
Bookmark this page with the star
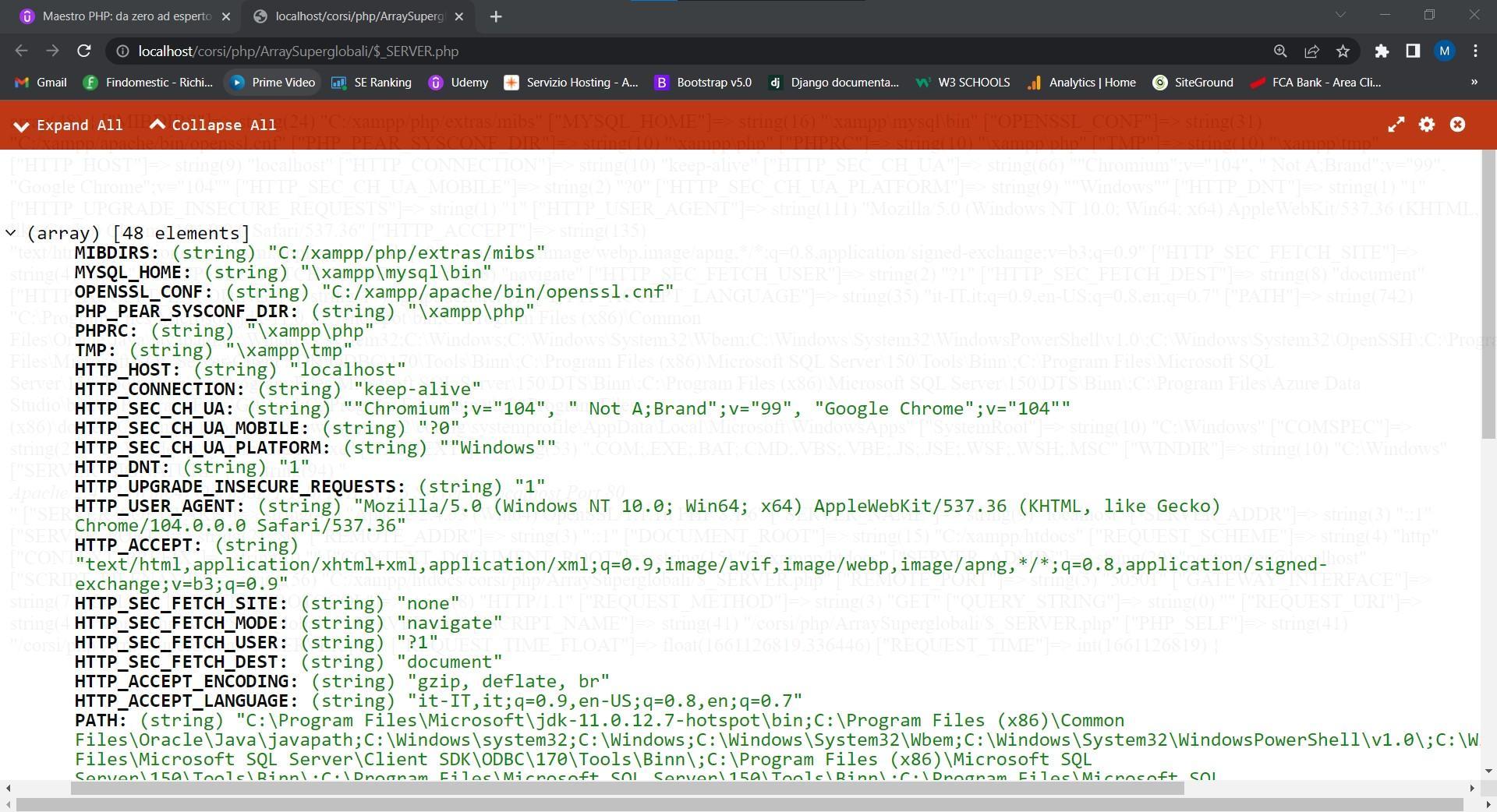[x=1343, y=51]
